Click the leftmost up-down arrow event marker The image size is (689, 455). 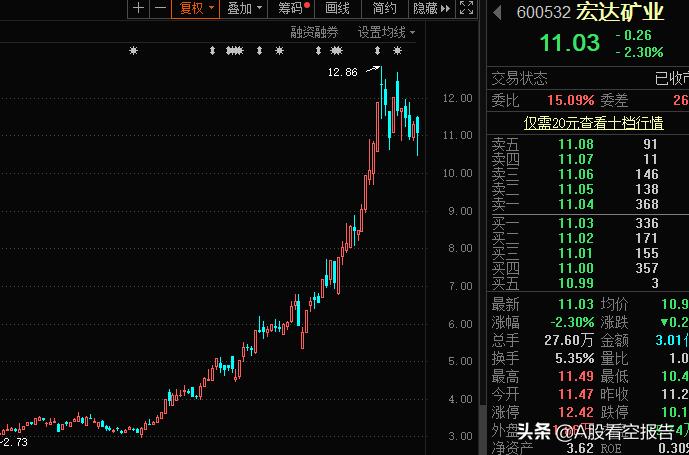click(212, 51)
